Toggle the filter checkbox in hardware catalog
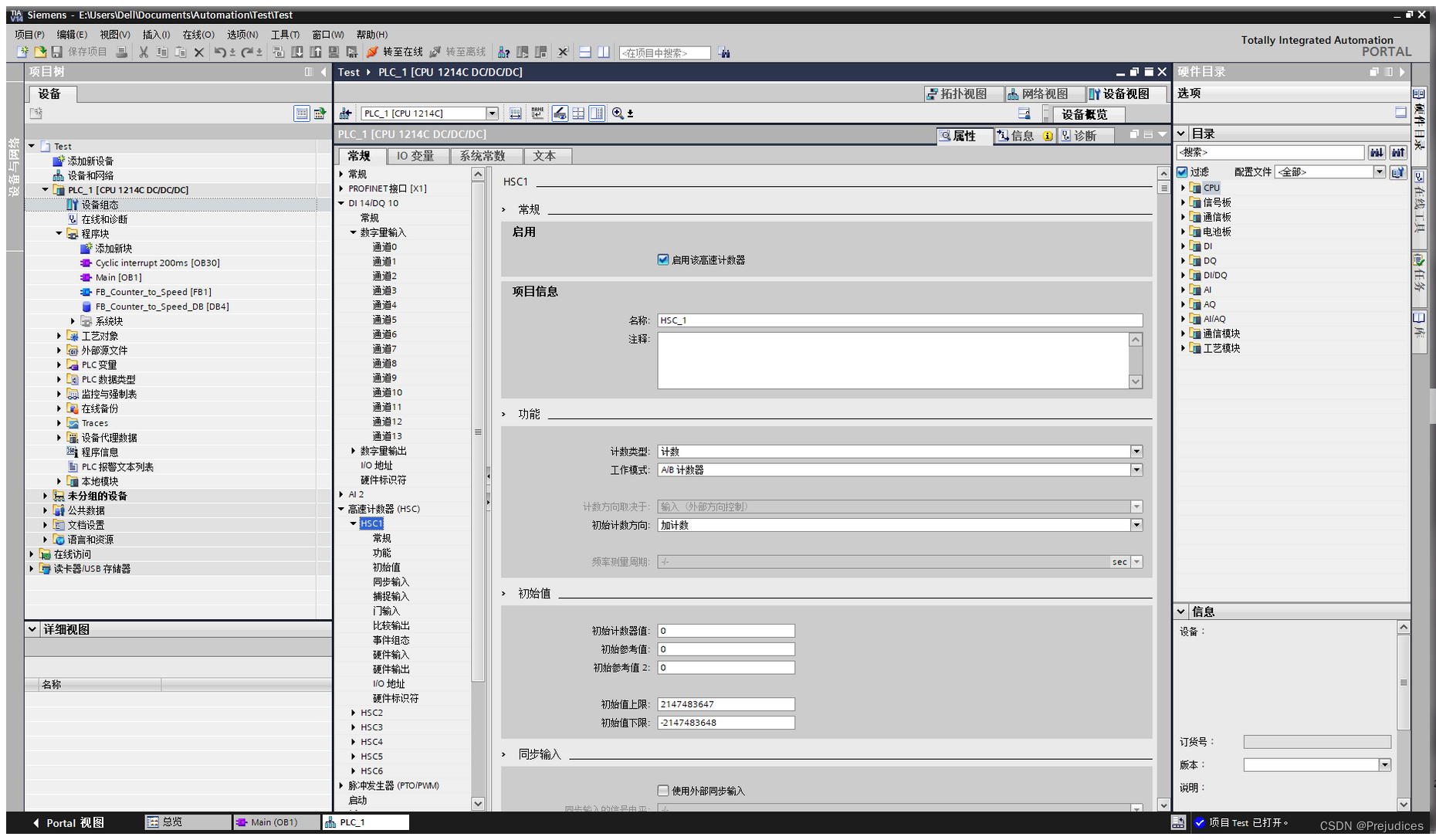Viewport: 1436px width, 840px height. click(x=1183, y=171)
